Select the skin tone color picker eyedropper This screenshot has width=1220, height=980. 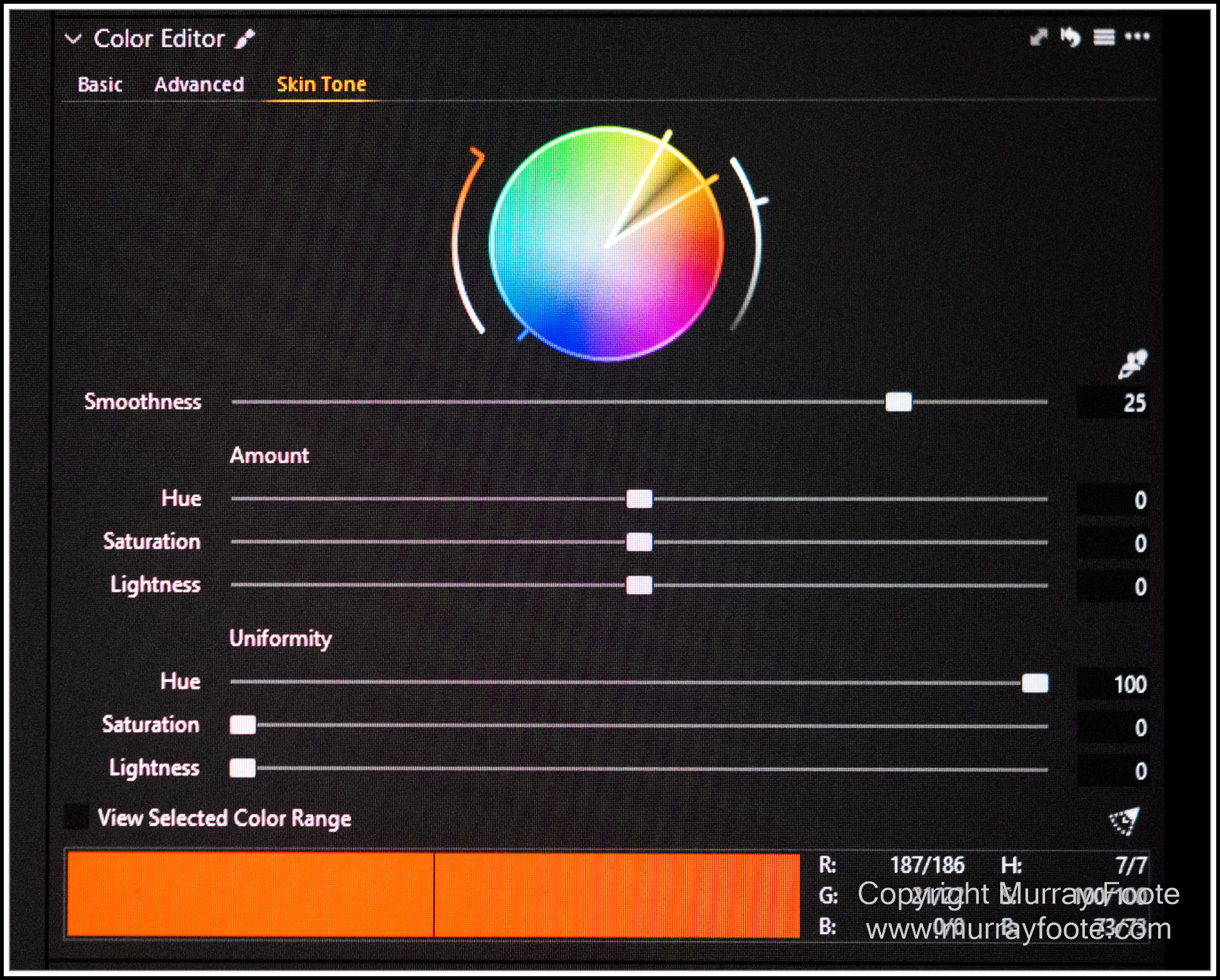tap(1132, 365)
